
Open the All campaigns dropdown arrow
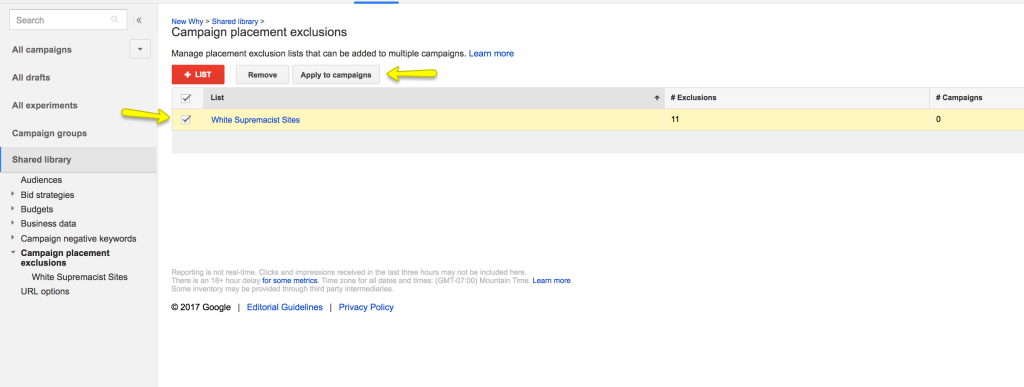[x=140, y=49]
